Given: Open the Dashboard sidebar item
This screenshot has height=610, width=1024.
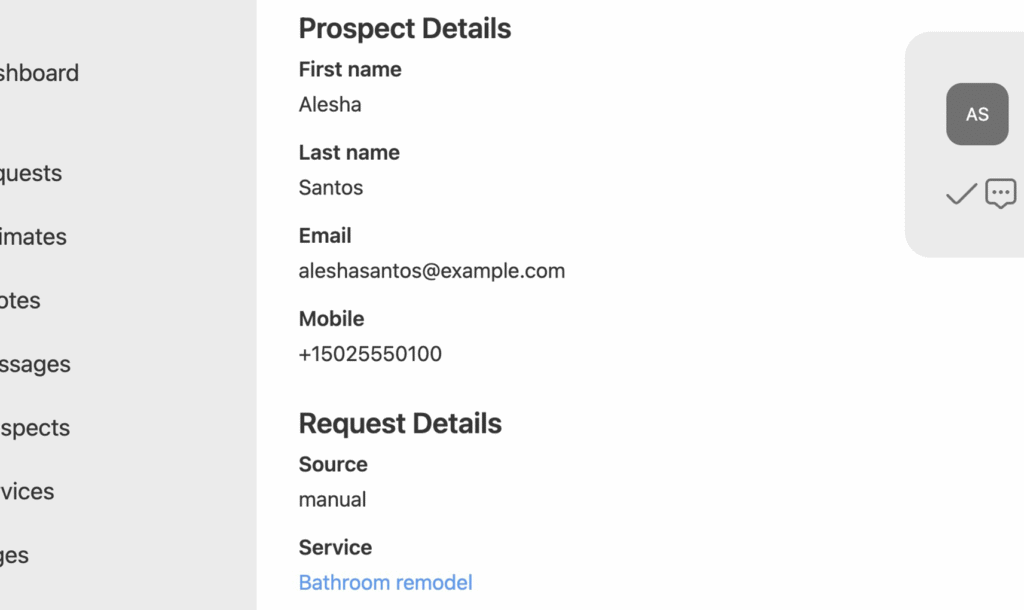Looking at the screenshot, I should 38,73.
